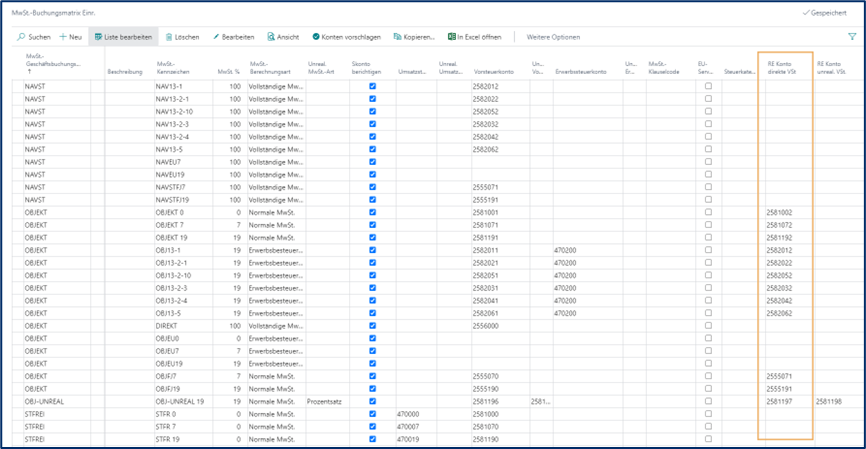This screenshot has height=449, width=866.
Task: Click the Beschreibung cell of NAV13-1 row
Action: (x=129, y=86)
